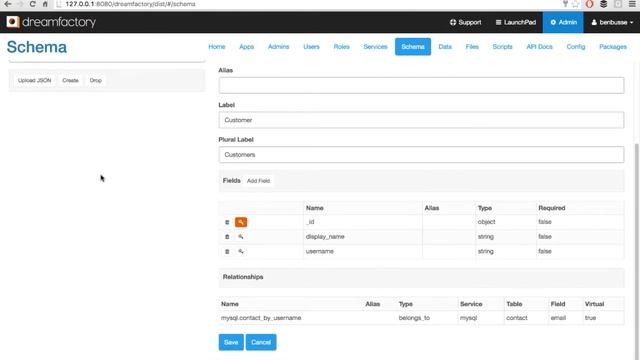The height and width of the screenshot is (360, 640).
Task: Switch to Admin in the top bar
Action: coord(563,22)
